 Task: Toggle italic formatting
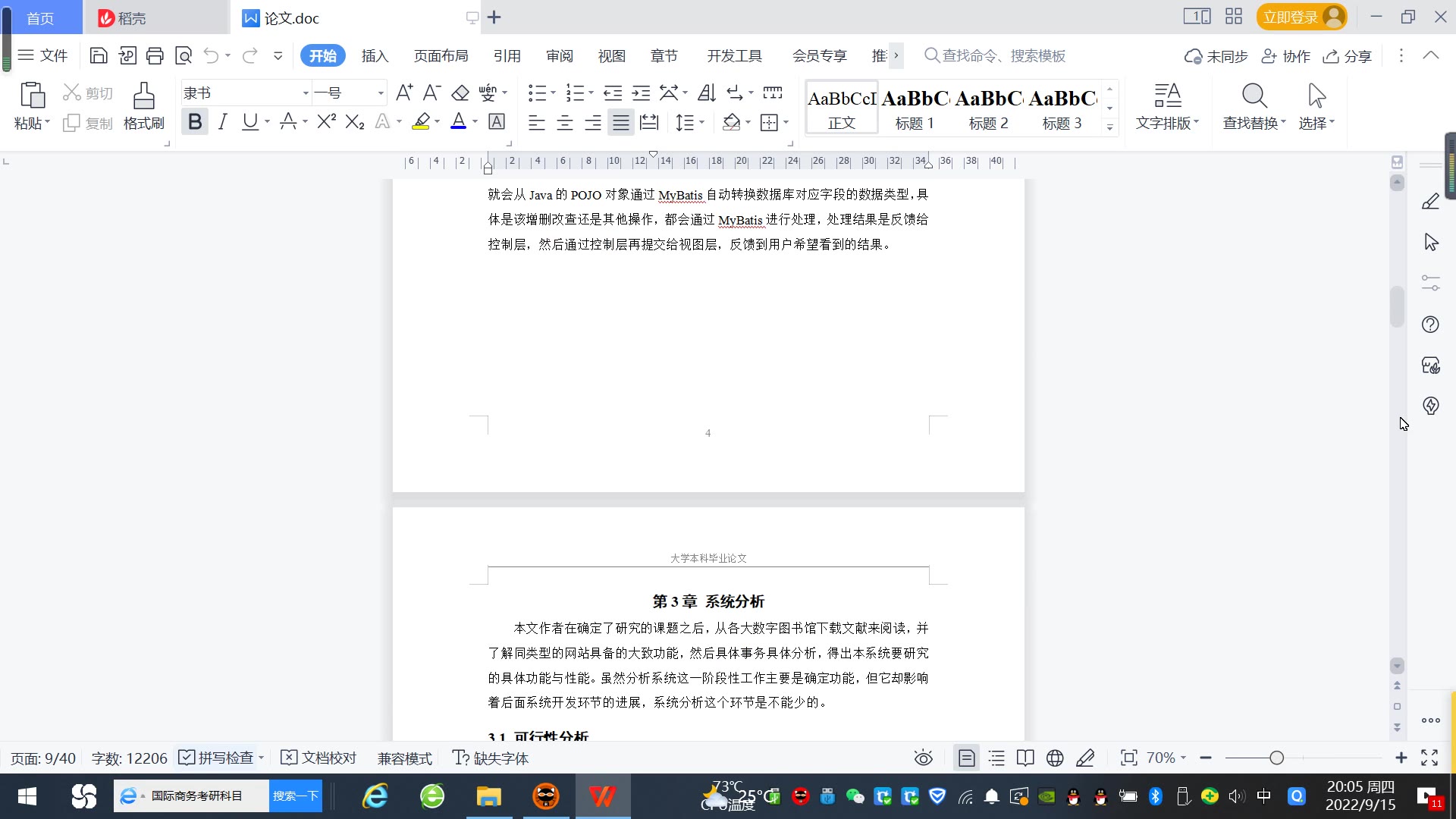[x=222, y=122]
